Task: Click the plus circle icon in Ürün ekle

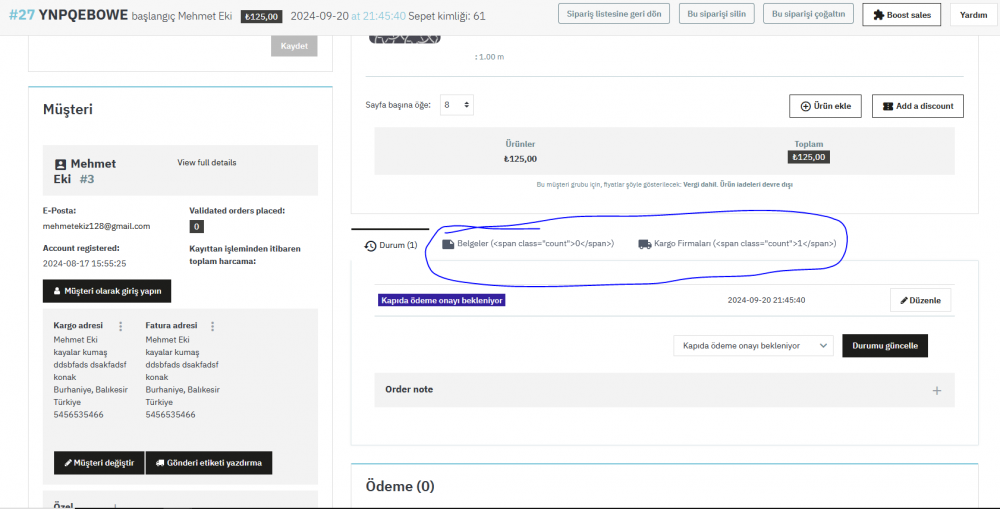Action: (805, 107)
